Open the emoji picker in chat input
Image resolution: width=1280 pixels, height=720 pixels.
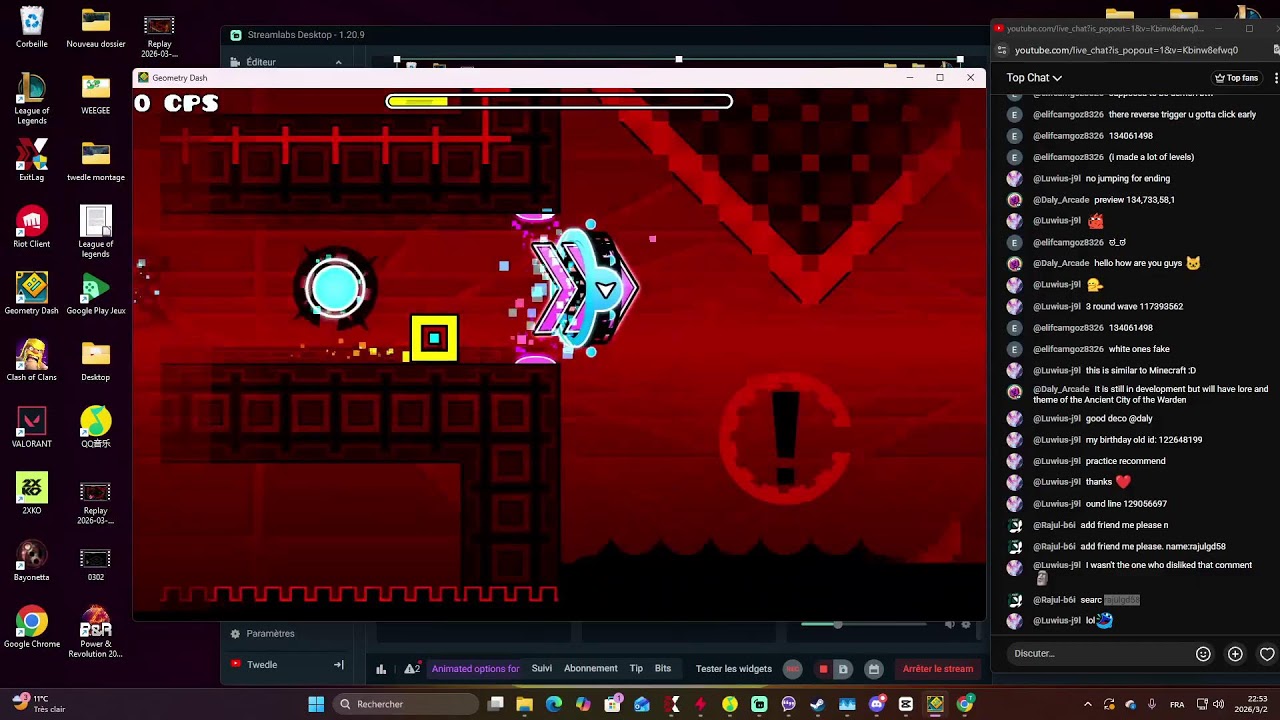[1203, 654]
